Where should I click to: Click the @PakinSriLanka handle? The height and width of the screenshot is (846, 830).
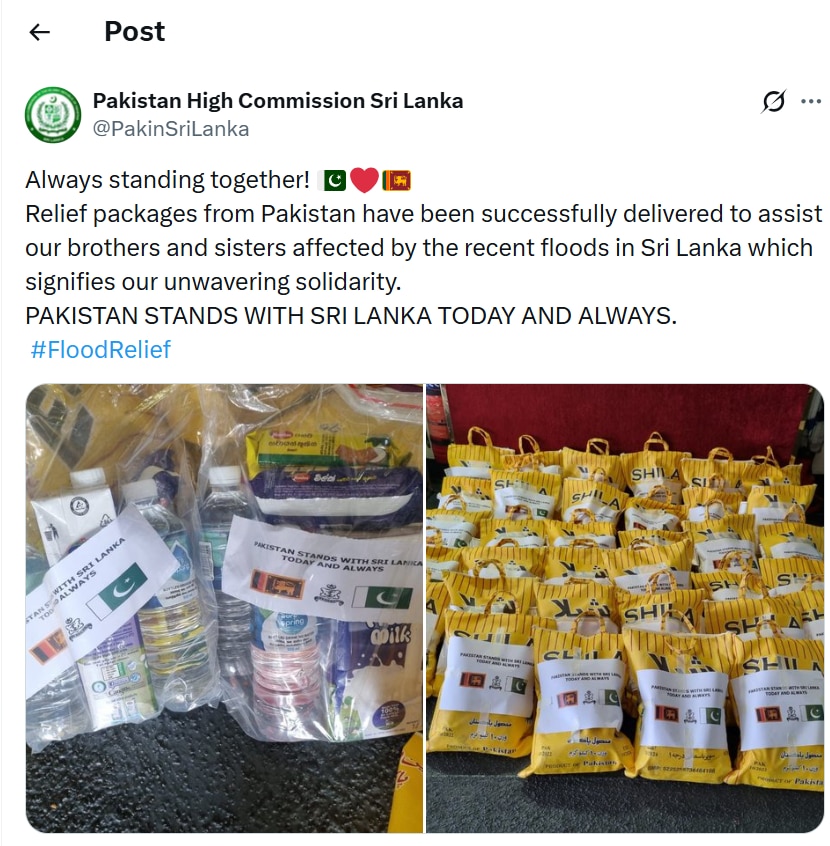[171, 129]
